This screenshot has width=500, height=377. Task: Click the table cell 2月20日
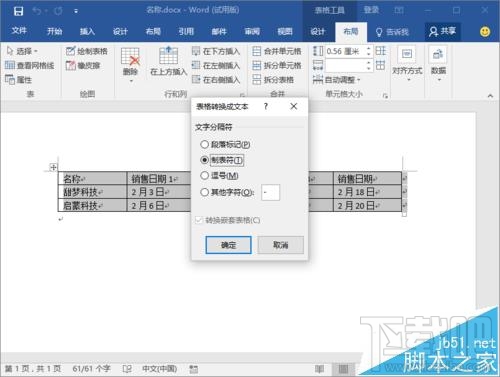tap(367, 205)
